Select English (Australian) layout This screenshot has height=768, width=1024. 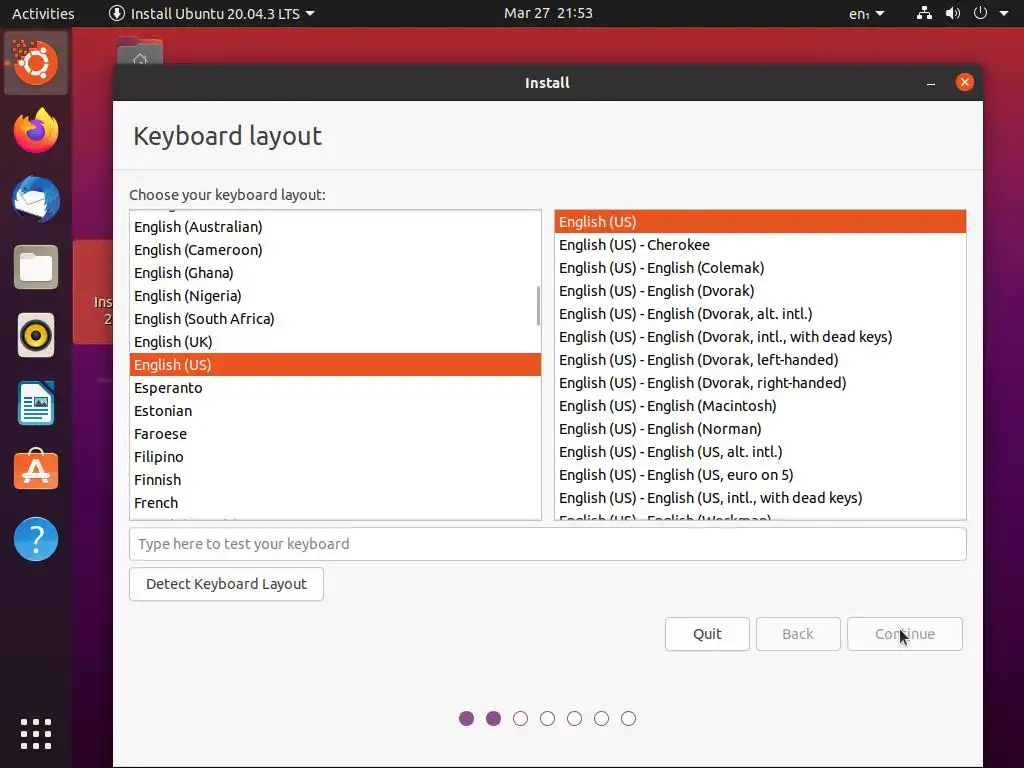point(335,227)
